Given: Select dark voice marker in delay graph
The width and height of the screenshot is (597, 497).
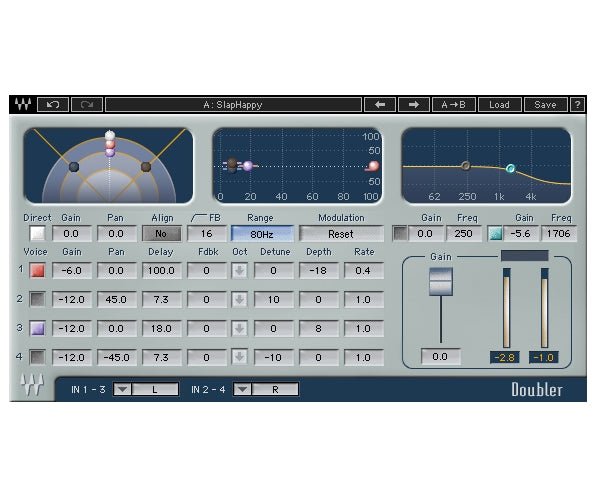Looking at the screenshot, I should point(232,166).
